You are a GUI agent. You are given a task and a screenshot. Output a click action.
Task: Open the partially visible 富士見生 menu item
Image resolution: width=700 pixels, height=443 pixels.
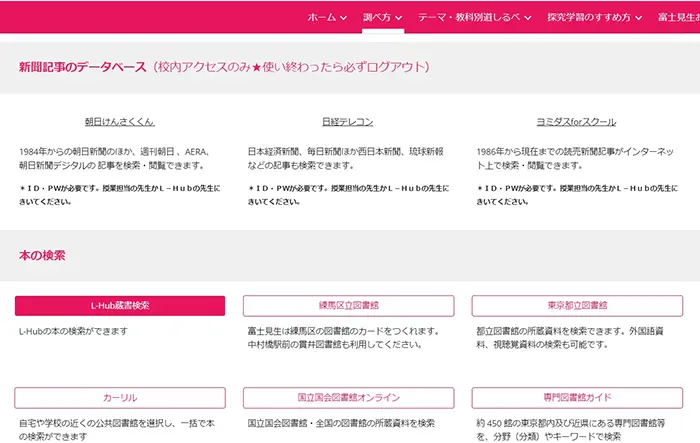pyautogui.click(x=679, y=17)
